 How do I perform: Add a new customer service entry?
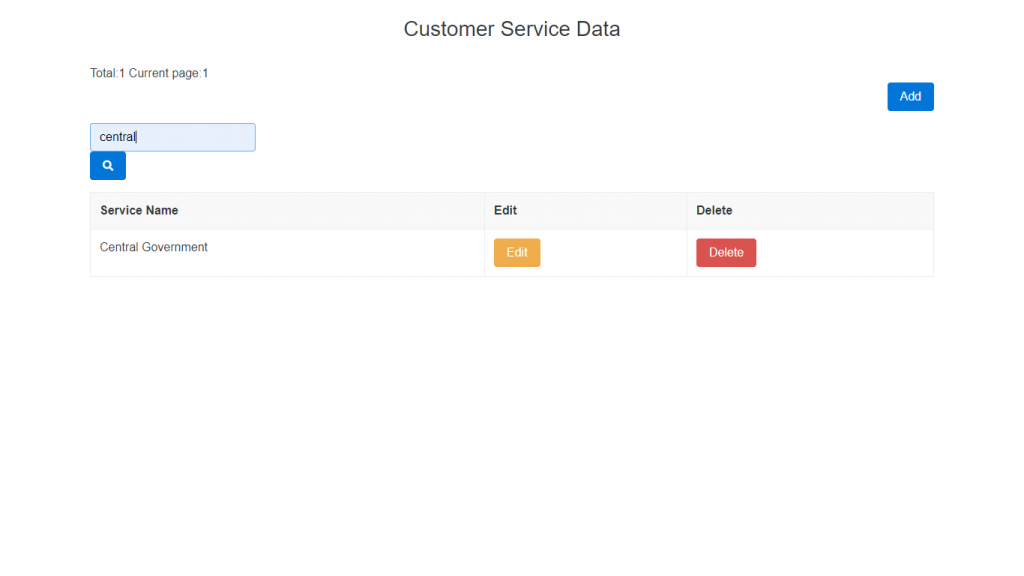[910, 97]
